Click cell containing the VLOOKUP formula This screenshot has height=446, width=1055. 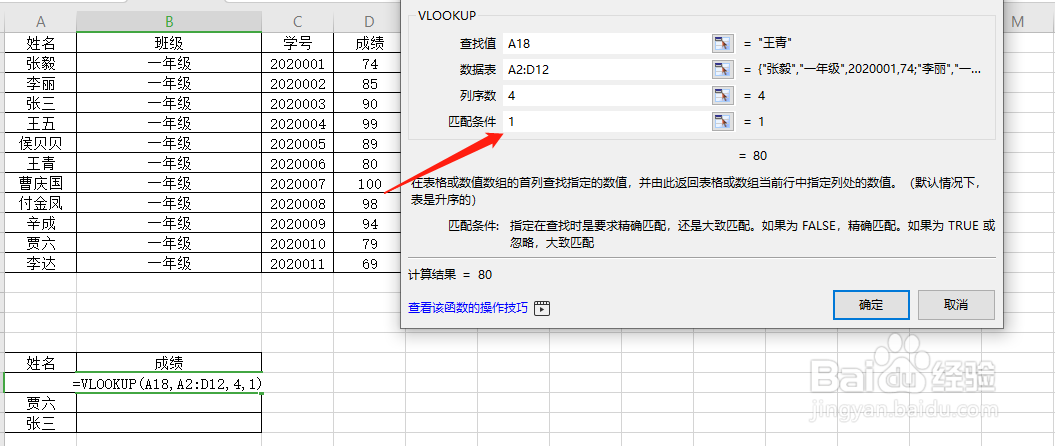coord(169,383)
